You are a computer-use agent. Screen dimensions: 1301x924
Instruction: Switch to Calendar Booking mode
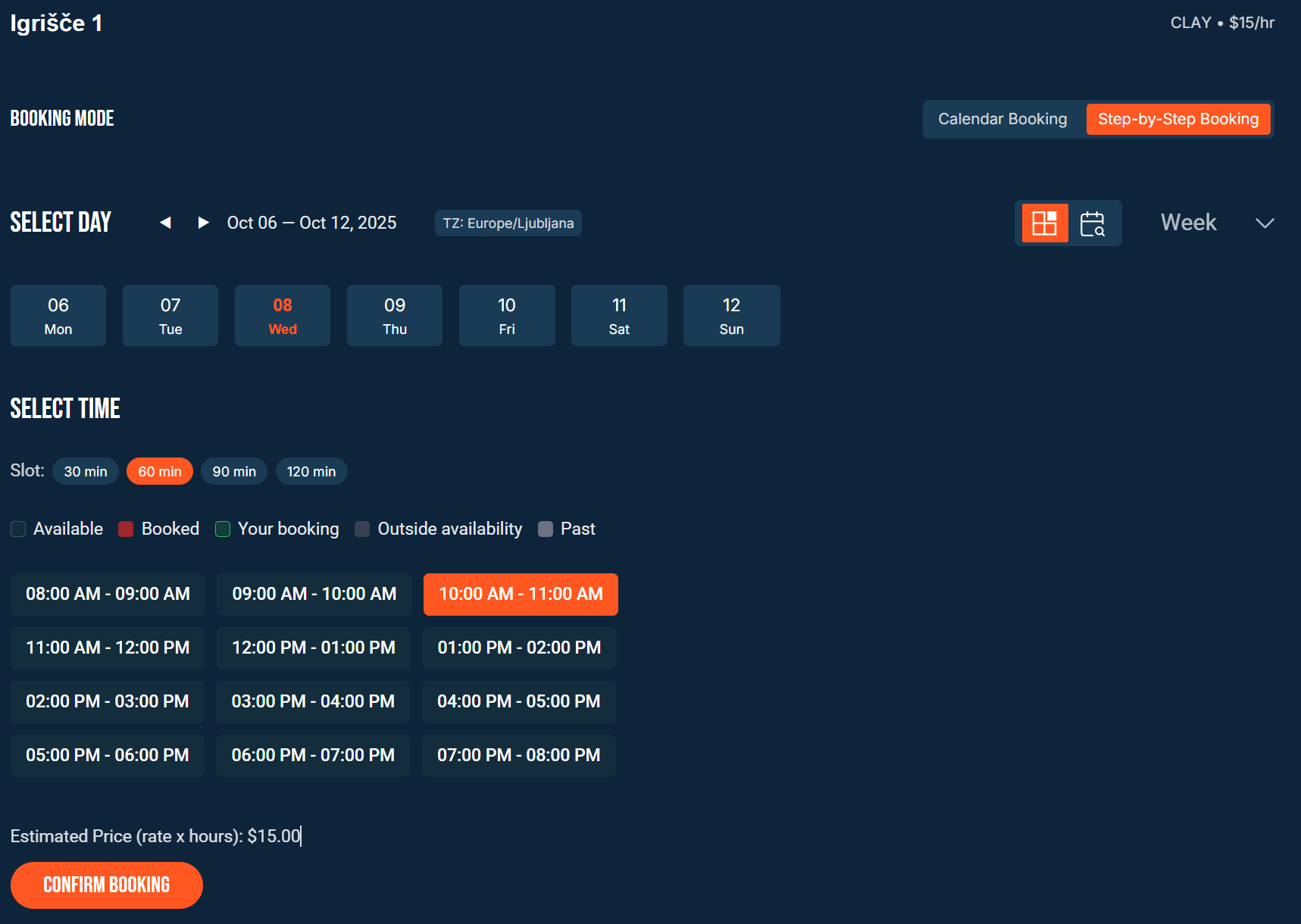(x=1002, y=119)
